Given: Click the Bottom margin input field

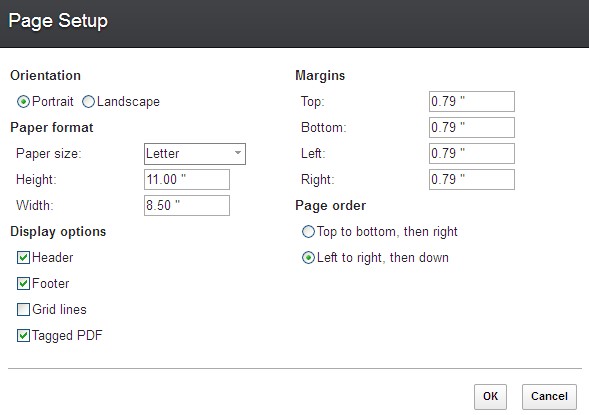Looking at the screenshot, I should click(472, 127).
